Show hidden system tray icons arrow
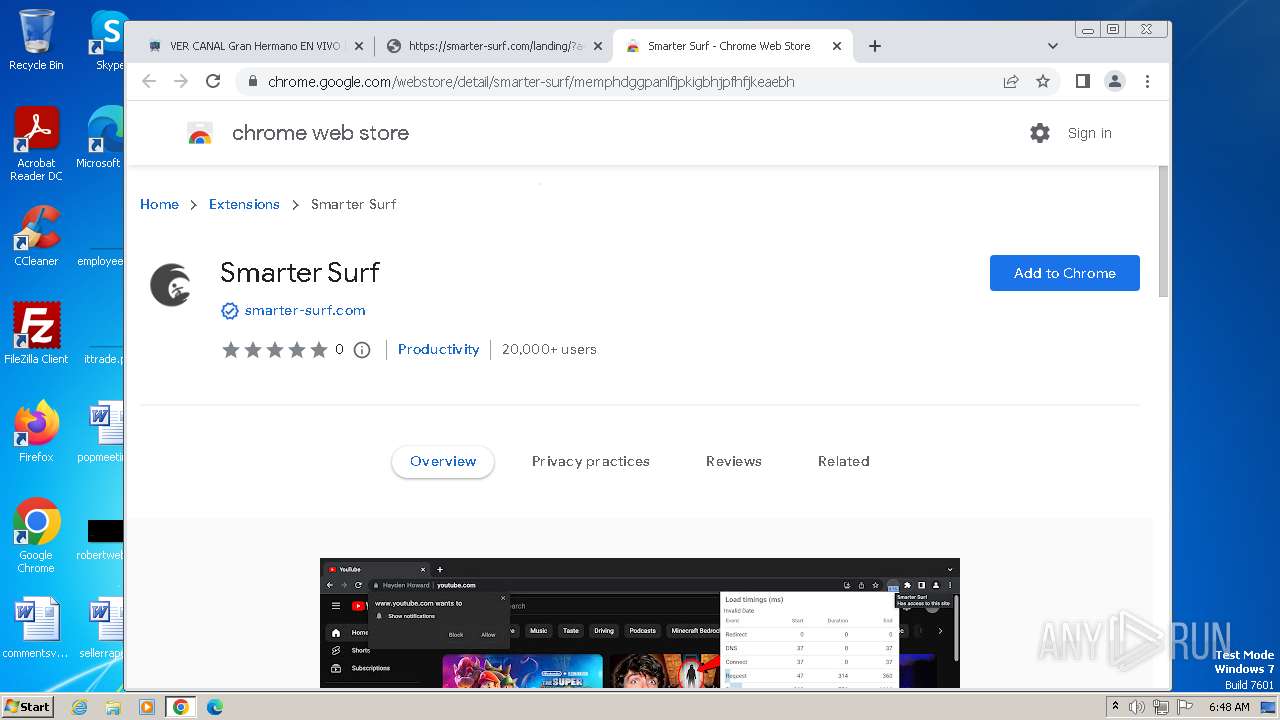 (x=1115, y=707)
